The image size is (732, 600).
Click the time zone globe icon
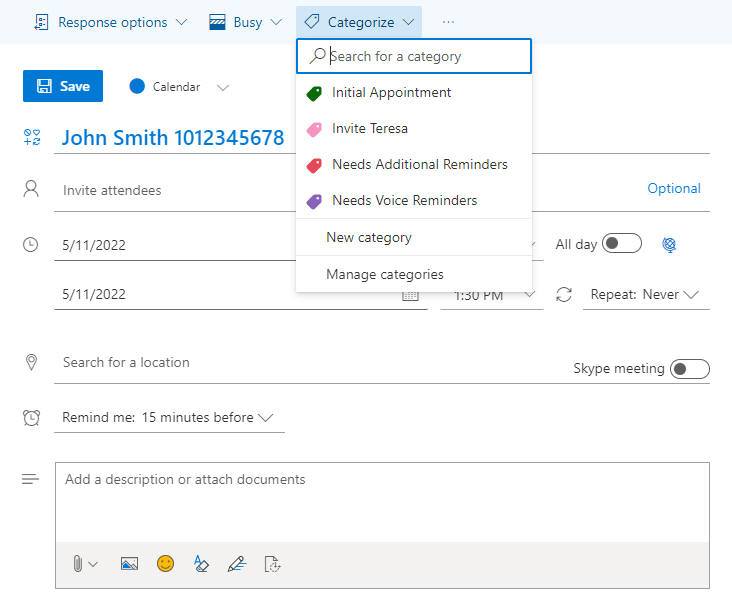click(x=670, y=244)
